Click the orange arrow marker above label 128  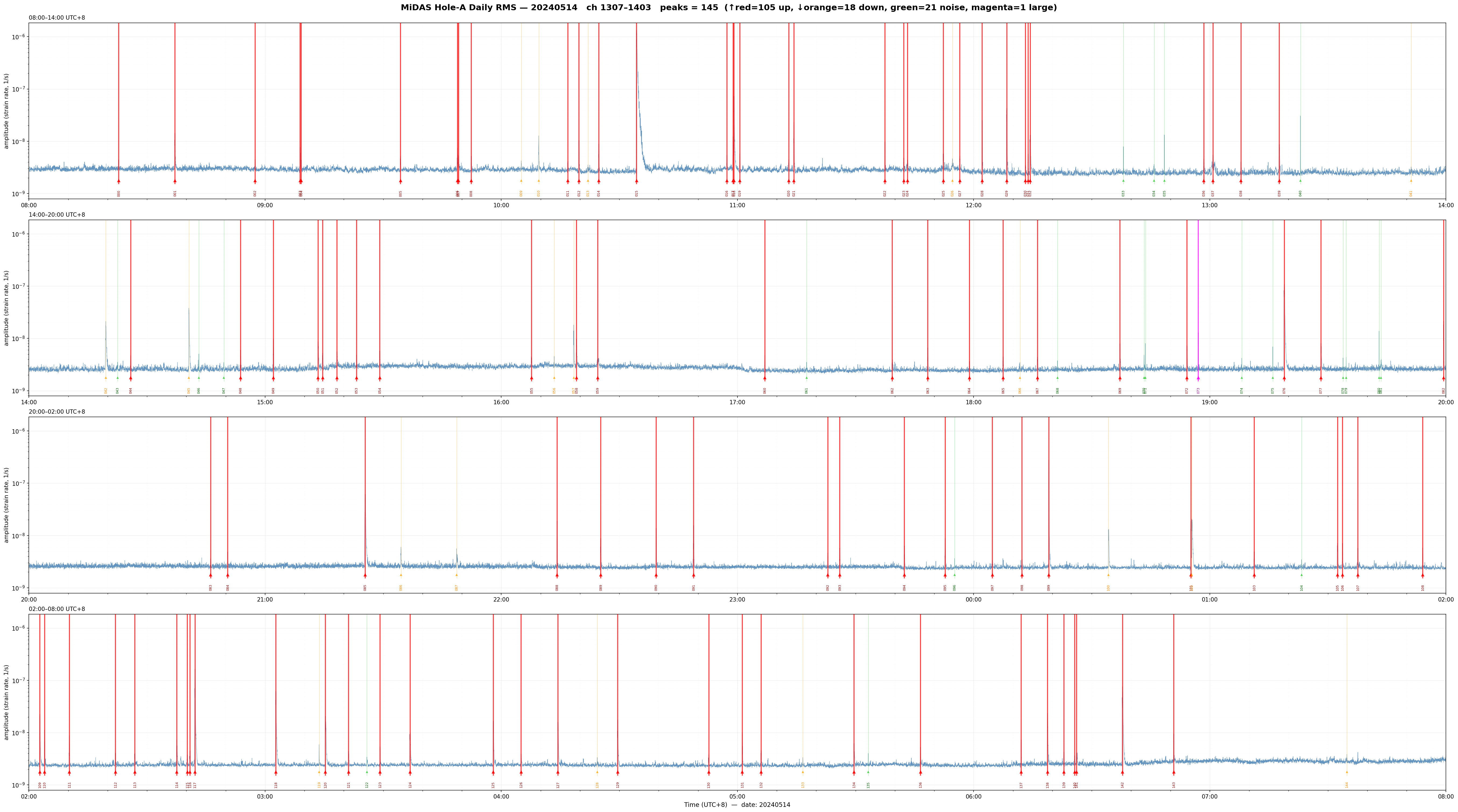(x=597, y=772)
